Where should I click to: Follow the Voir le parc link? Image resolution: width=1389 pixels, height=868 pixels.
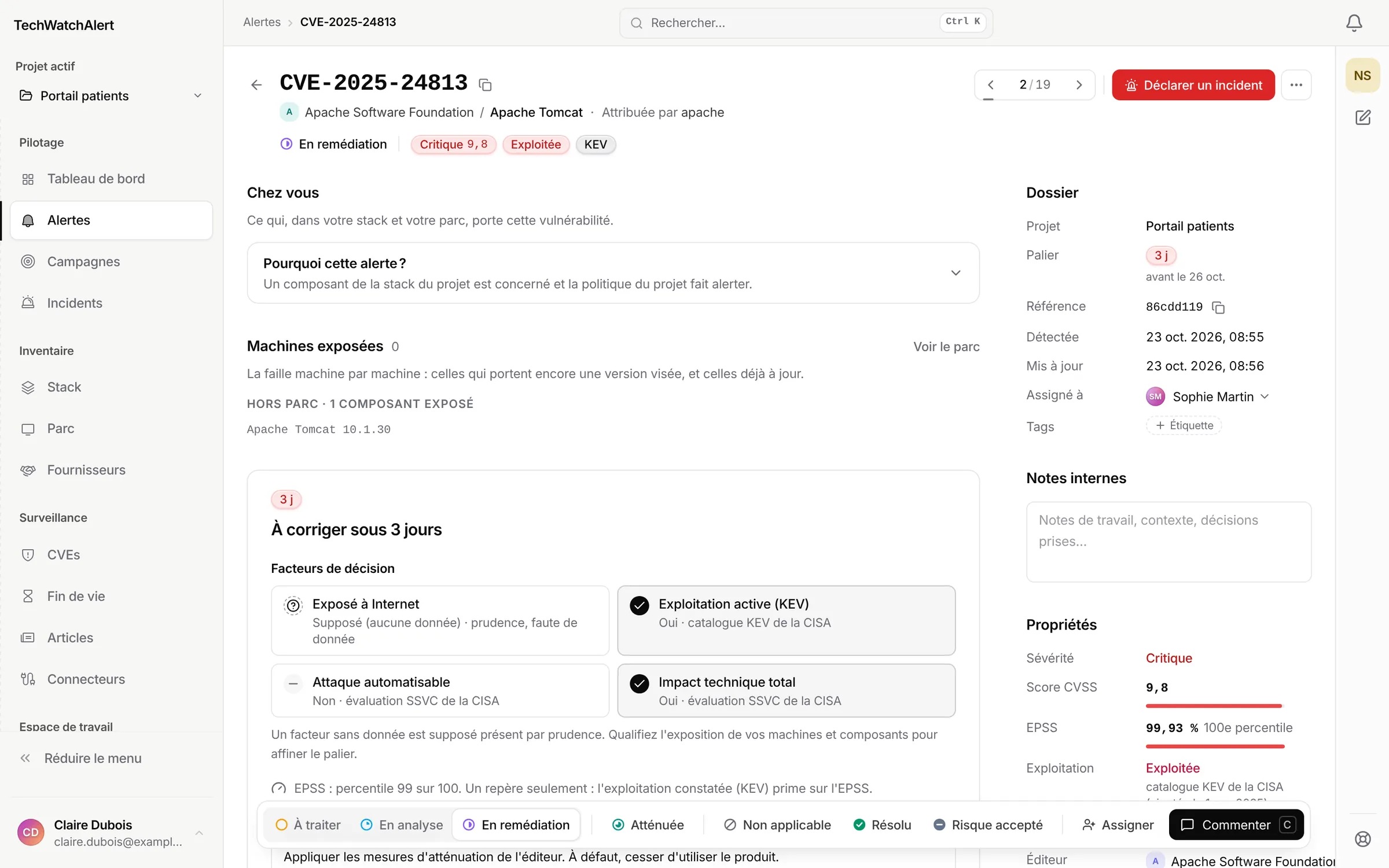[946, 347]
